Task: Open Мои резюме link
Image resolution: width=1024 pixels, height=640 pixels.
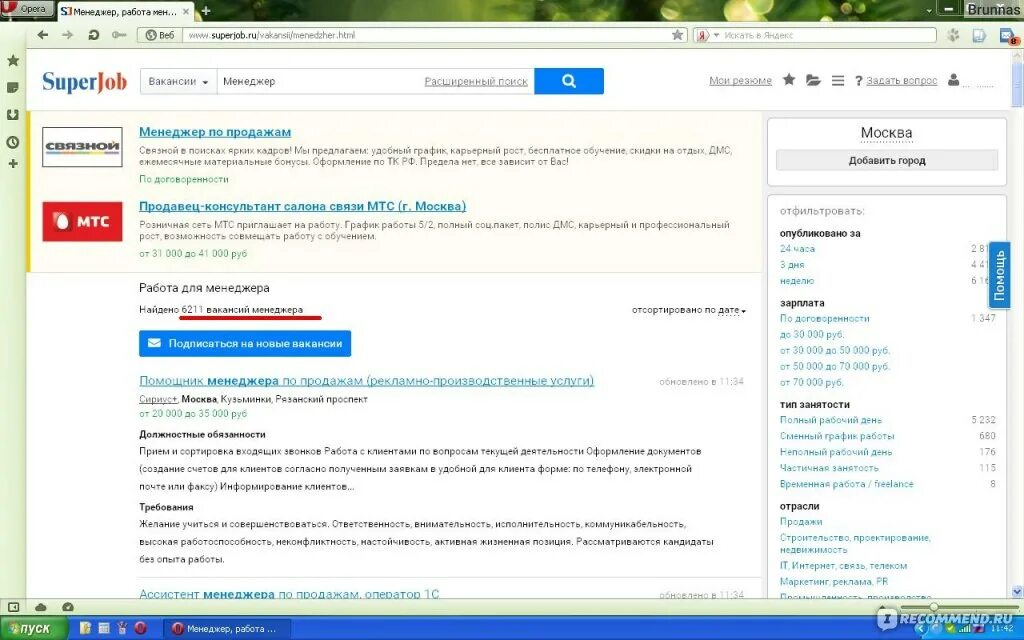Action: (x=740, y=81)
